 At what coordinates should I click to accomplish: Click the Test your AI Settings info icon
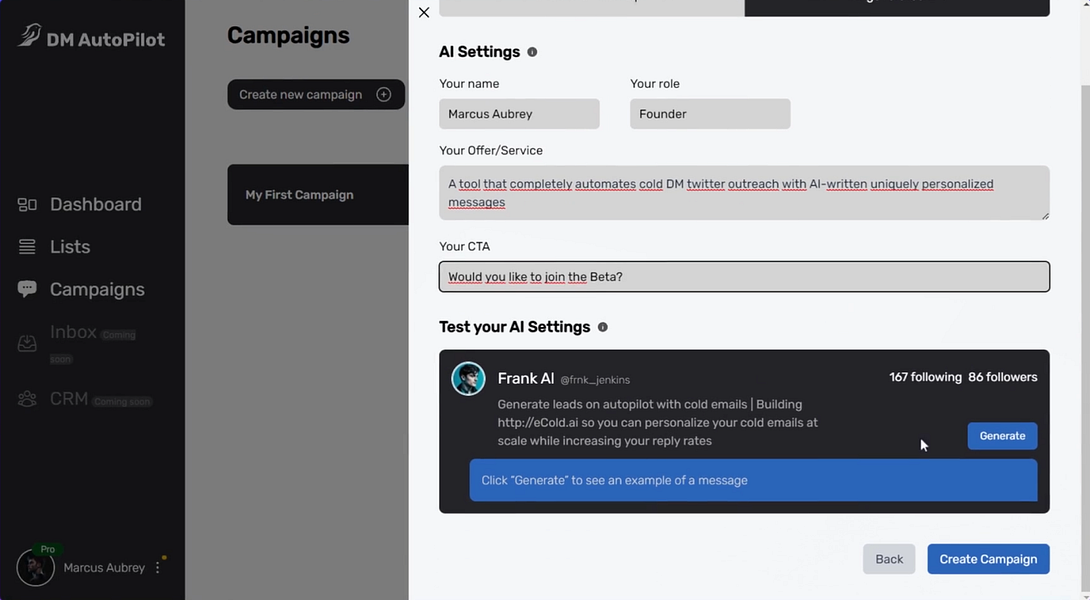tap(602, 327)
